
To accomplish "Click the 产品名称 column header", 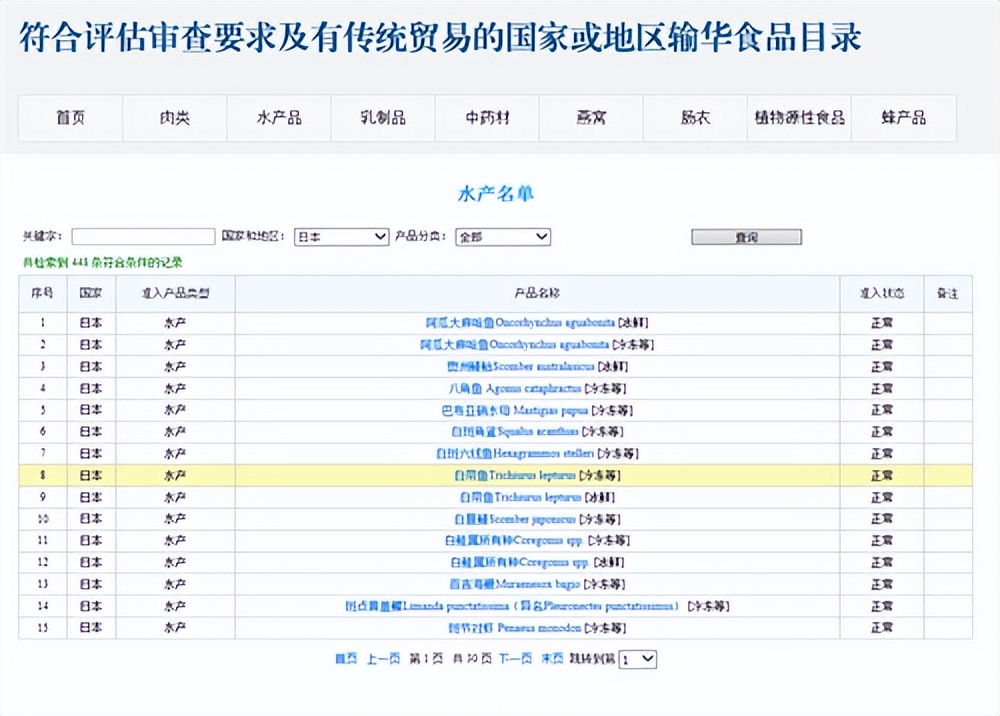I will coord(537,293).
